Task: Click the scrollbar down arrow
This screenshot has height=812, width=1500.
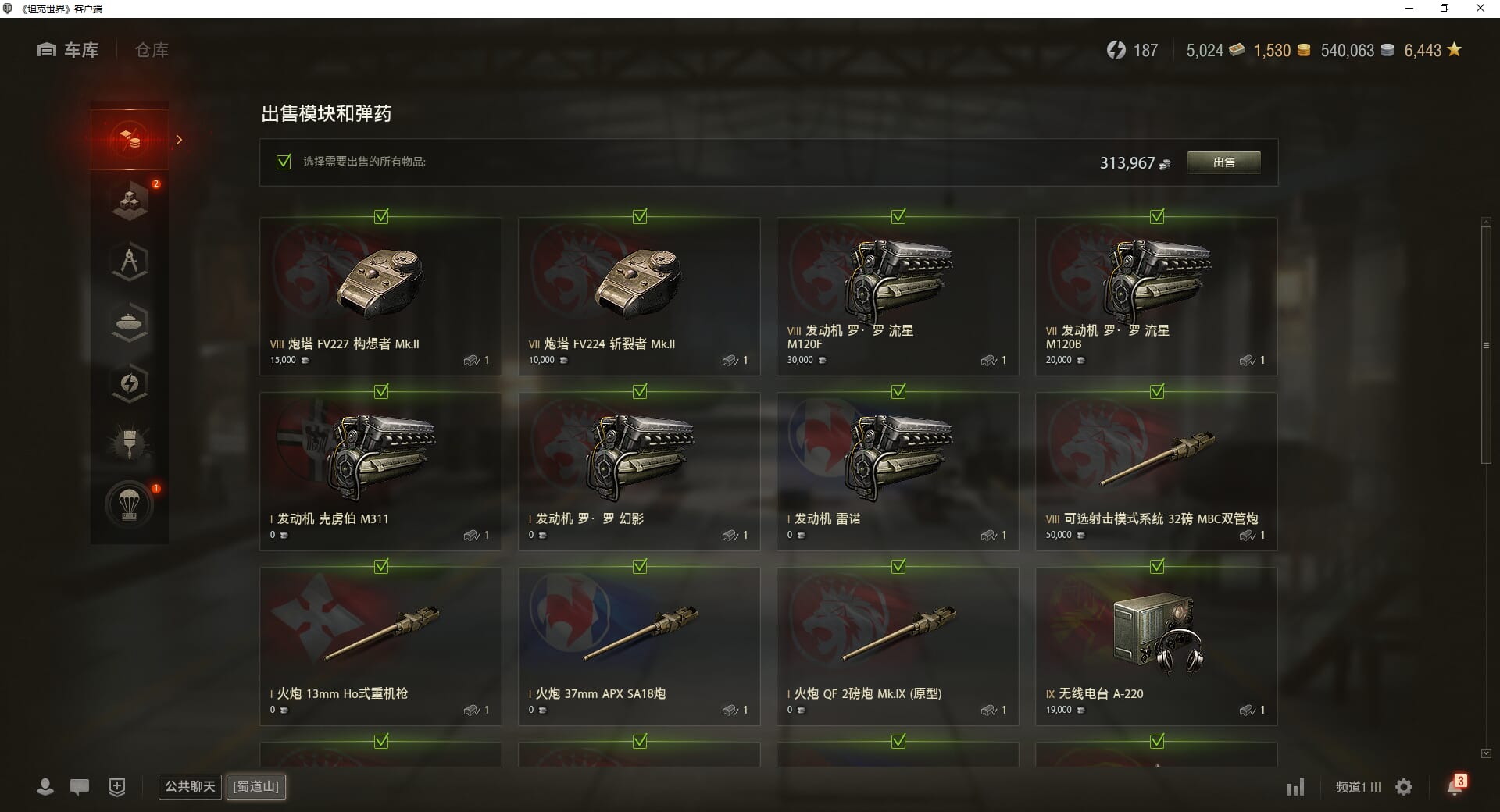Action: (1486, 753)
